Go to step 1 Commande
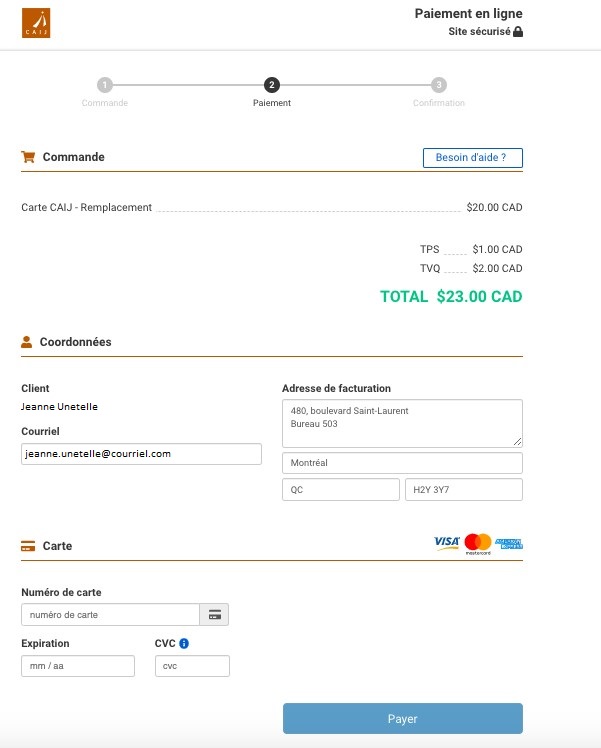Image resolution: width=601 pixels, height=748 pixels. pos(105,86)
